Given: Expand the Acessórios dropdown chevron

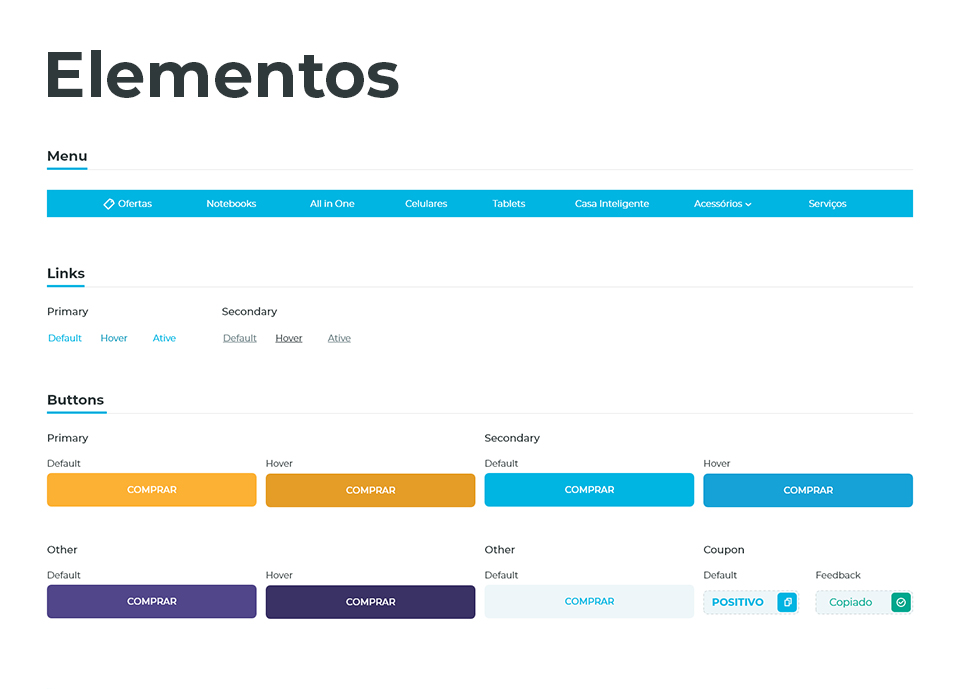Looking at the screenshot, I should (748, 204).
